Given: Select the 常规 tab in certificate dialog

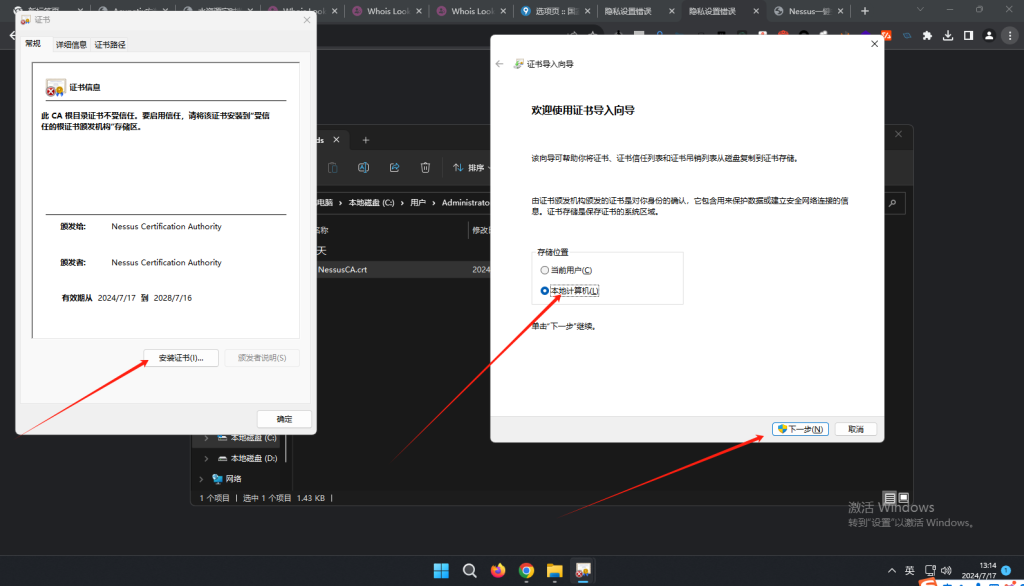Looking at the screenshot, I should click(x=33, y=44).
